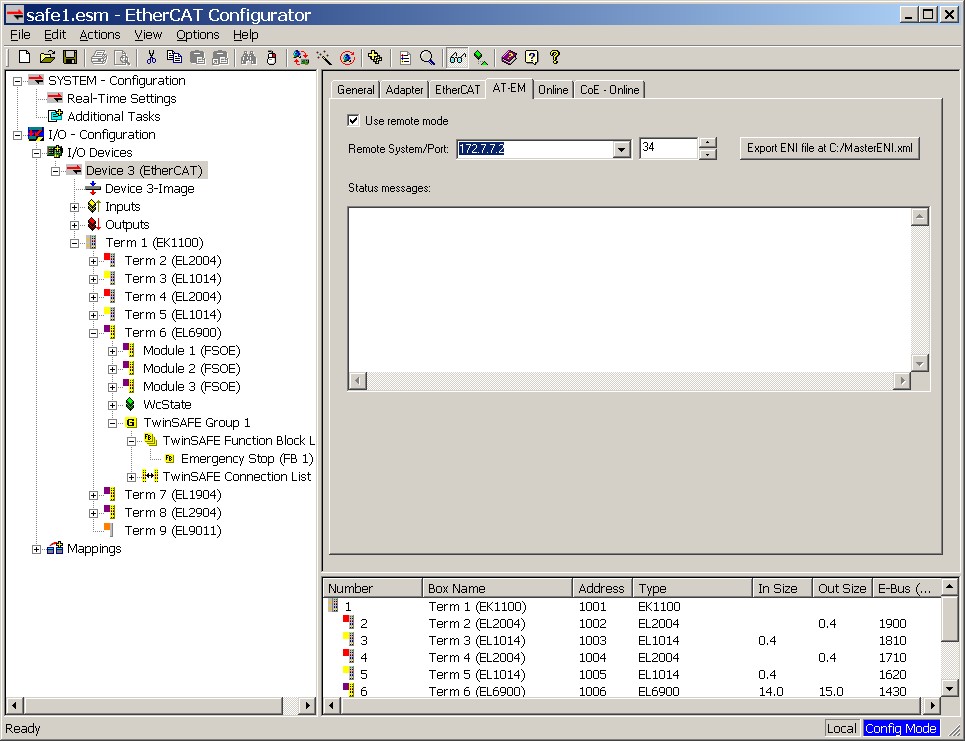The height and width of the screenshot is (741, 965).
Task: Click the yellow question mark help icon
Action: (555, 58)
